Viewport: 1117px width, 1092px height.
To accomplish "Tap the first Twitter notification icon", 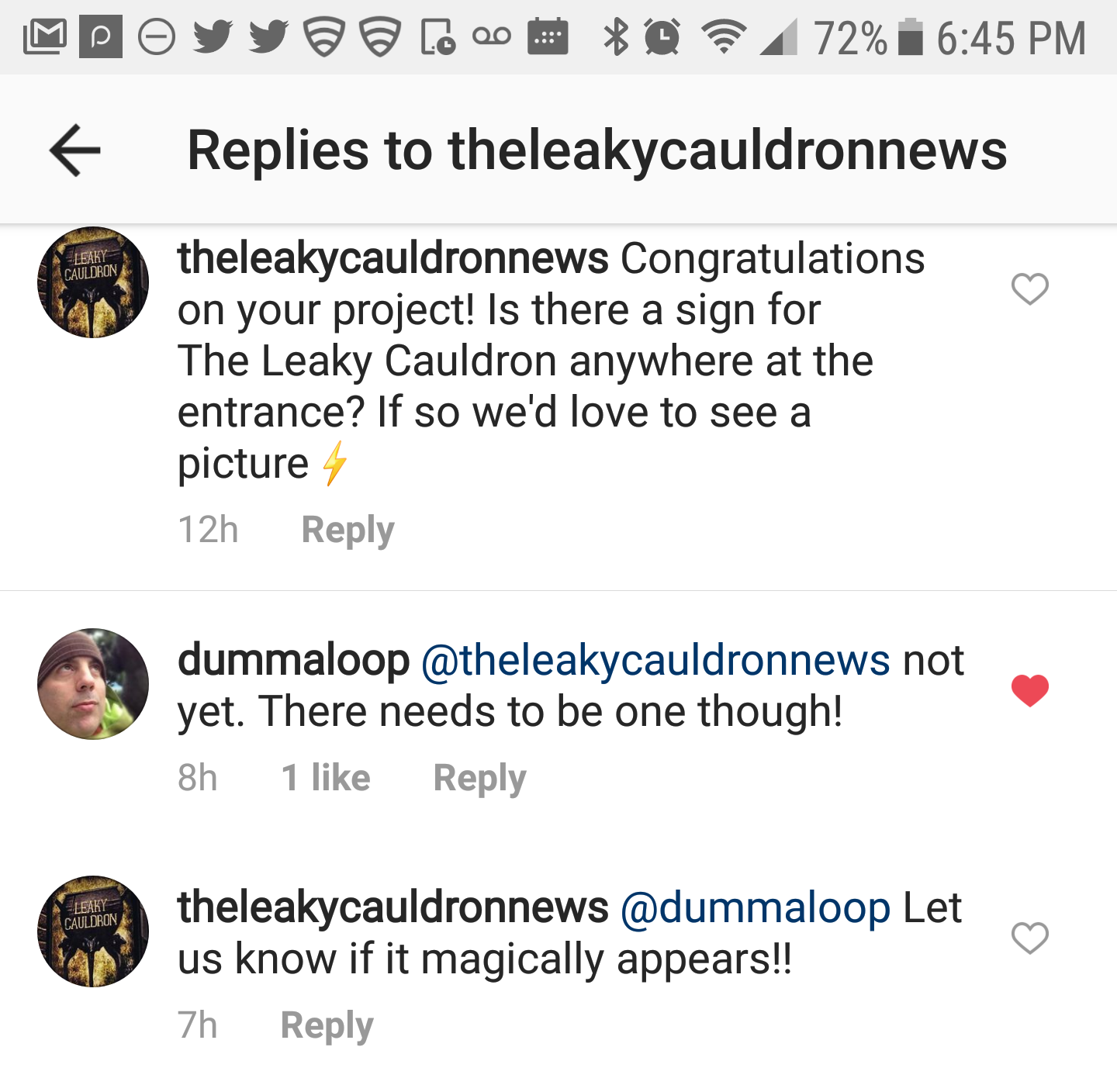I will tap(213, 37).
